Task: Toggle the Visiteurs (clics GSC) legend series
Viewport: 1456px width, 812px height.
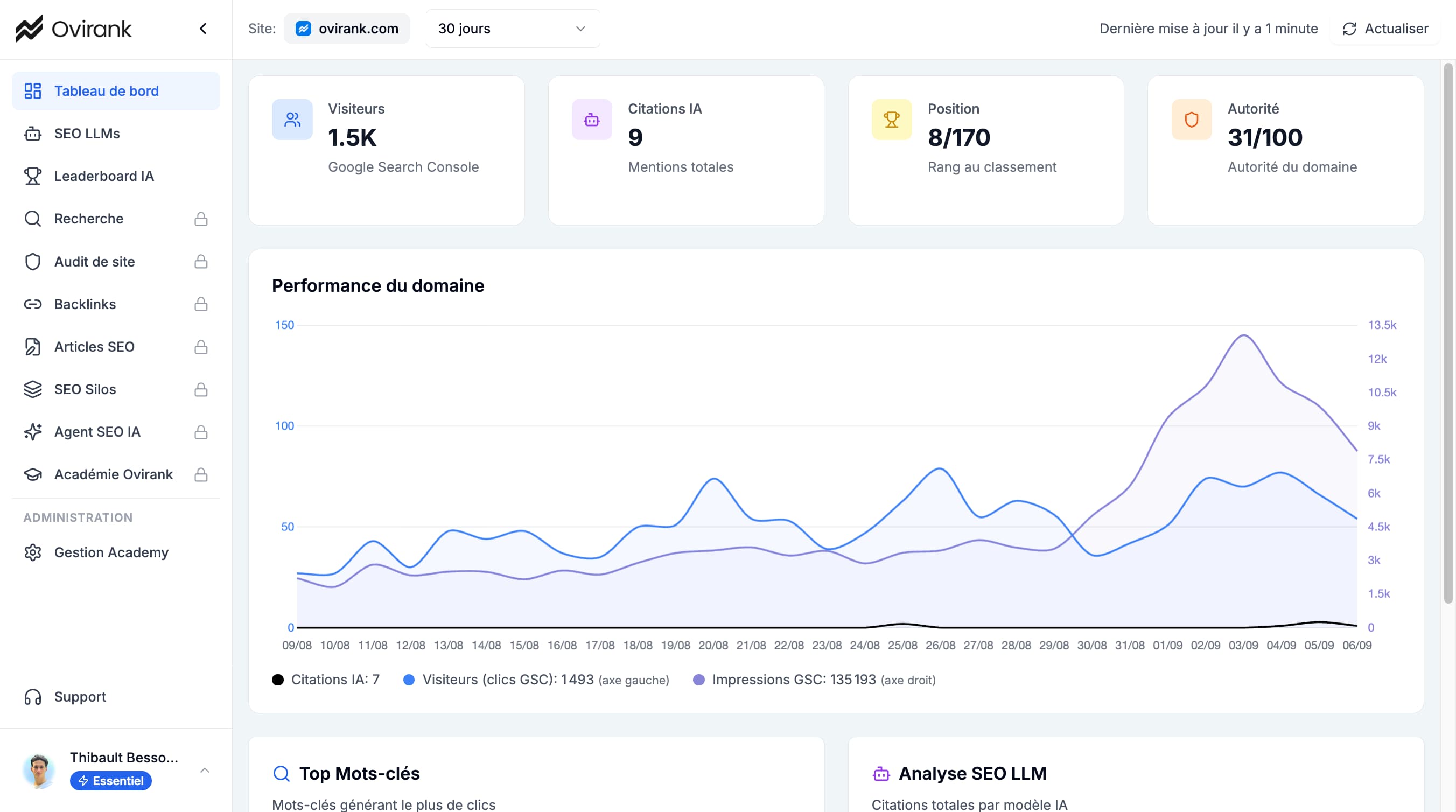Action: pyautogui.click(x=508, y=679)
